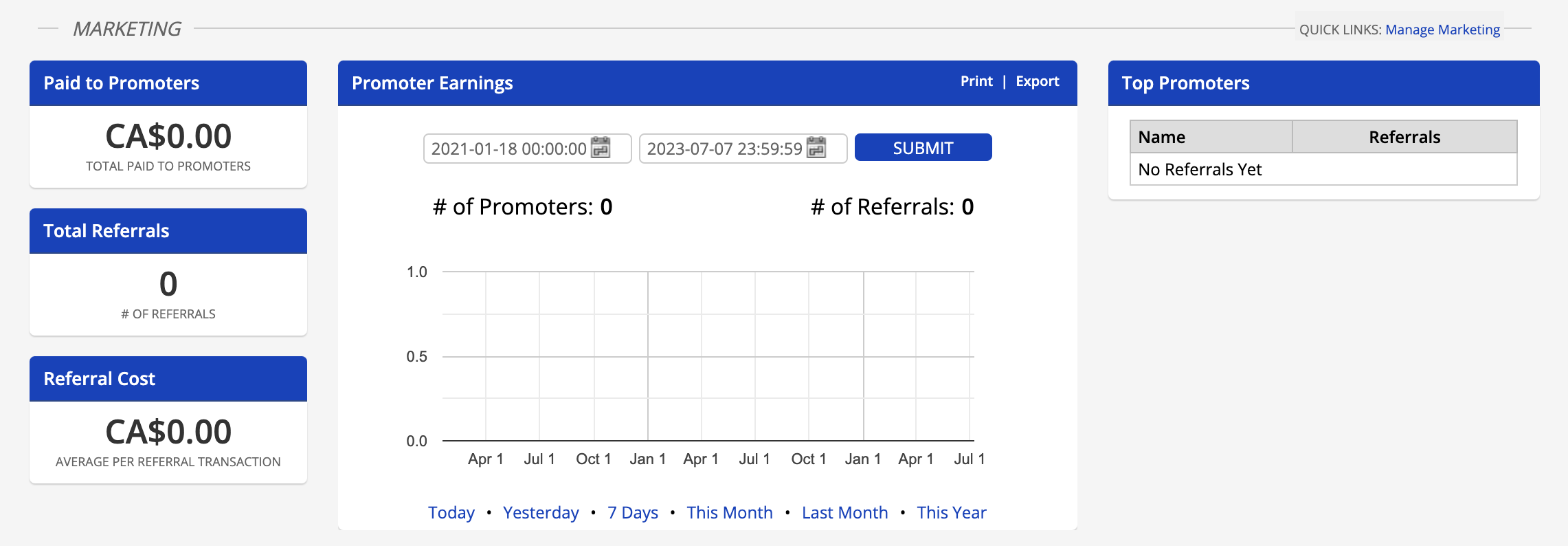Filter earnings by Yesterday
Screen dimensions: 1568x546
pos(541,512)
